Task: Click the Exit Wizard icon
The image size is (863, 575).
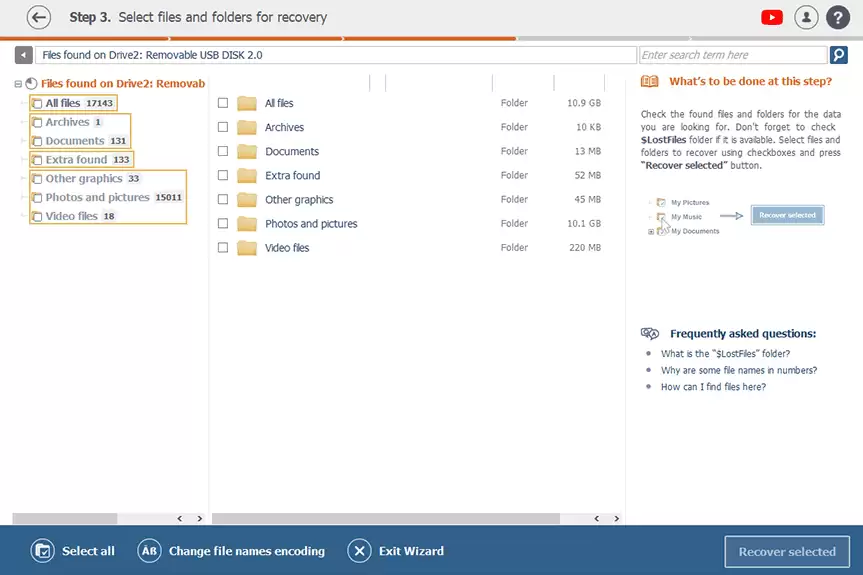Action: tap(359, 551)
